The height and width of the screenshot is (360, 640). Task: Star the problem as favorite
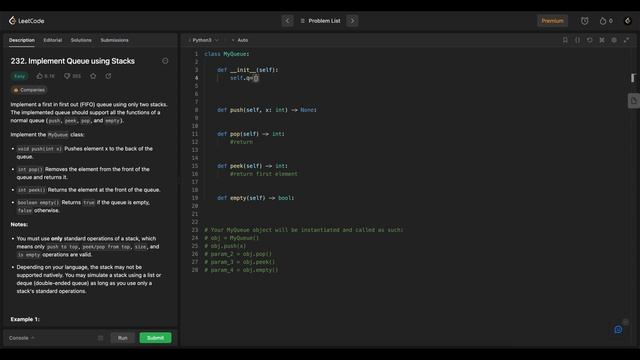coord(93,76)
